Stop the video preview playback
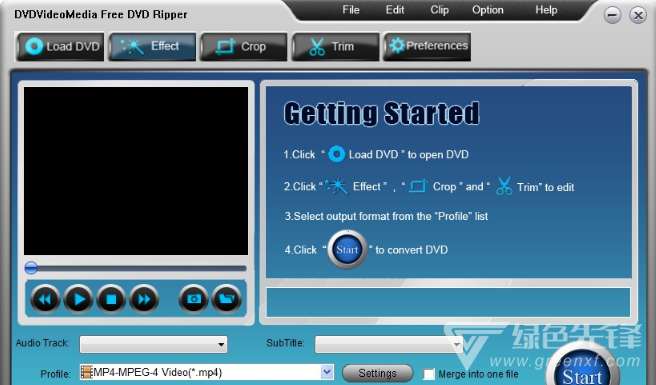The image size is (656, 385). [111, 299]
